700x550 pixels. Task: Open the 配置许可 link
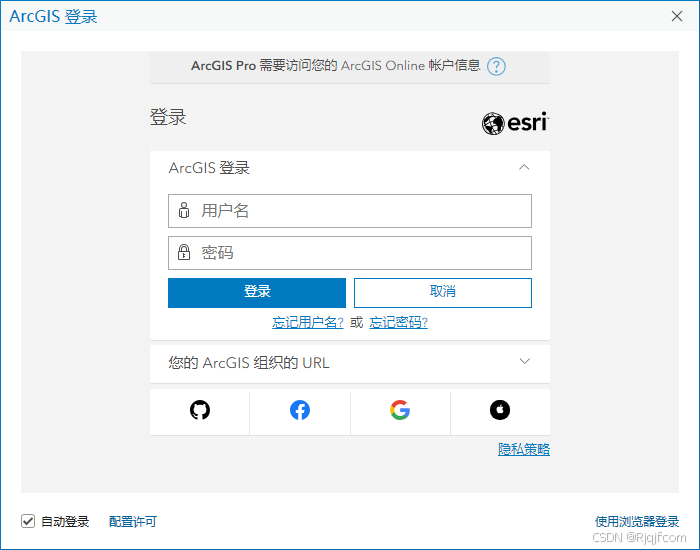[133, 521]
